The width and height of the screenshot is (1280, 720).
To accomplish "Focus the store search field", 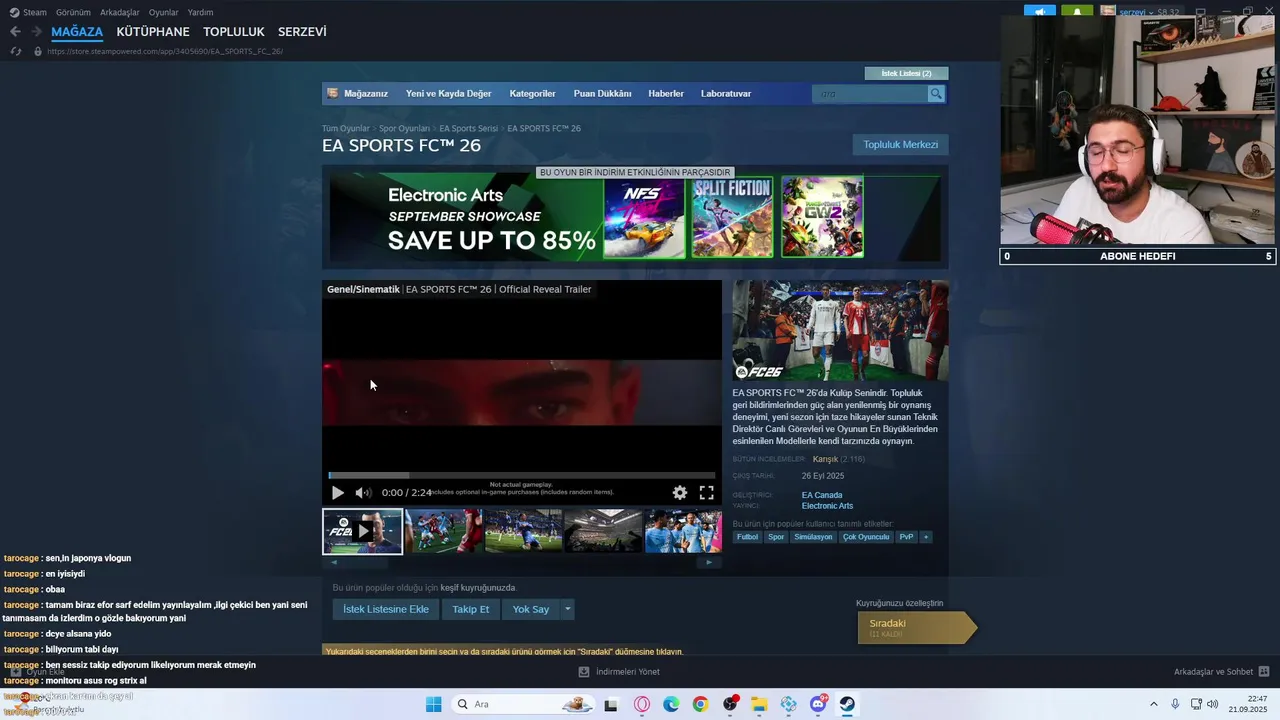I will tap(870, 94).
